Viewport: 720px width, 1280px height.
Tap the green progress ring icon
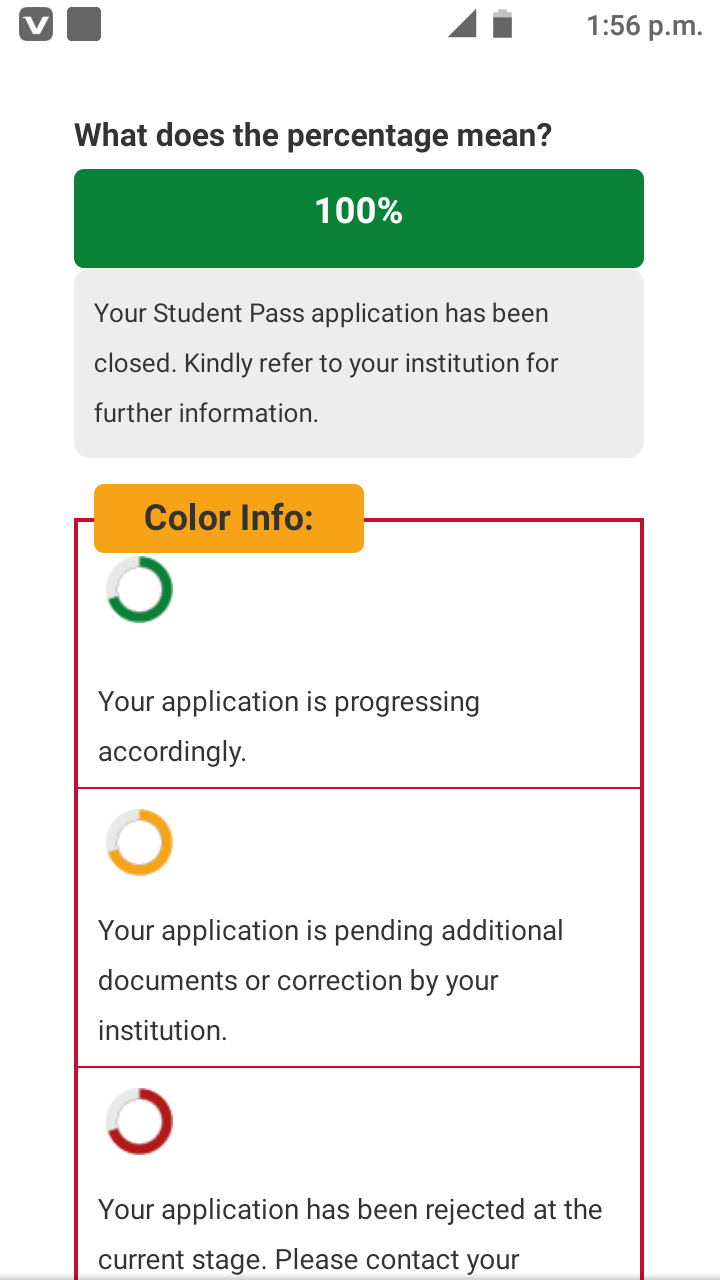139,590
